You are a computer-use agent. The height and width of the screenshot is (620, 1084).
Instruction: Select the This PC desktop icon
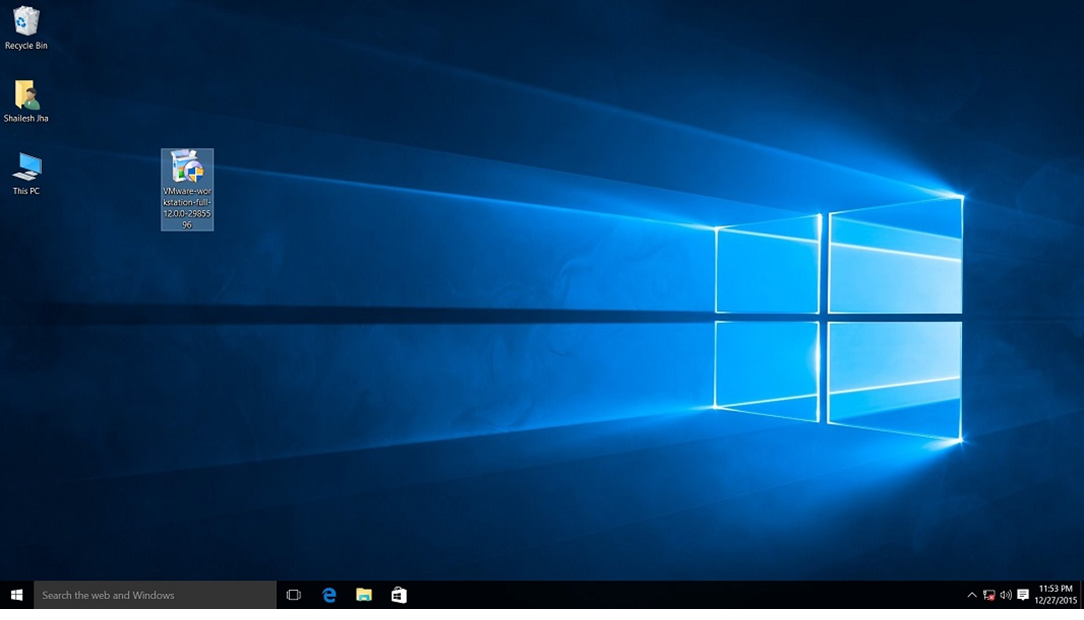(x=25, y=165)
